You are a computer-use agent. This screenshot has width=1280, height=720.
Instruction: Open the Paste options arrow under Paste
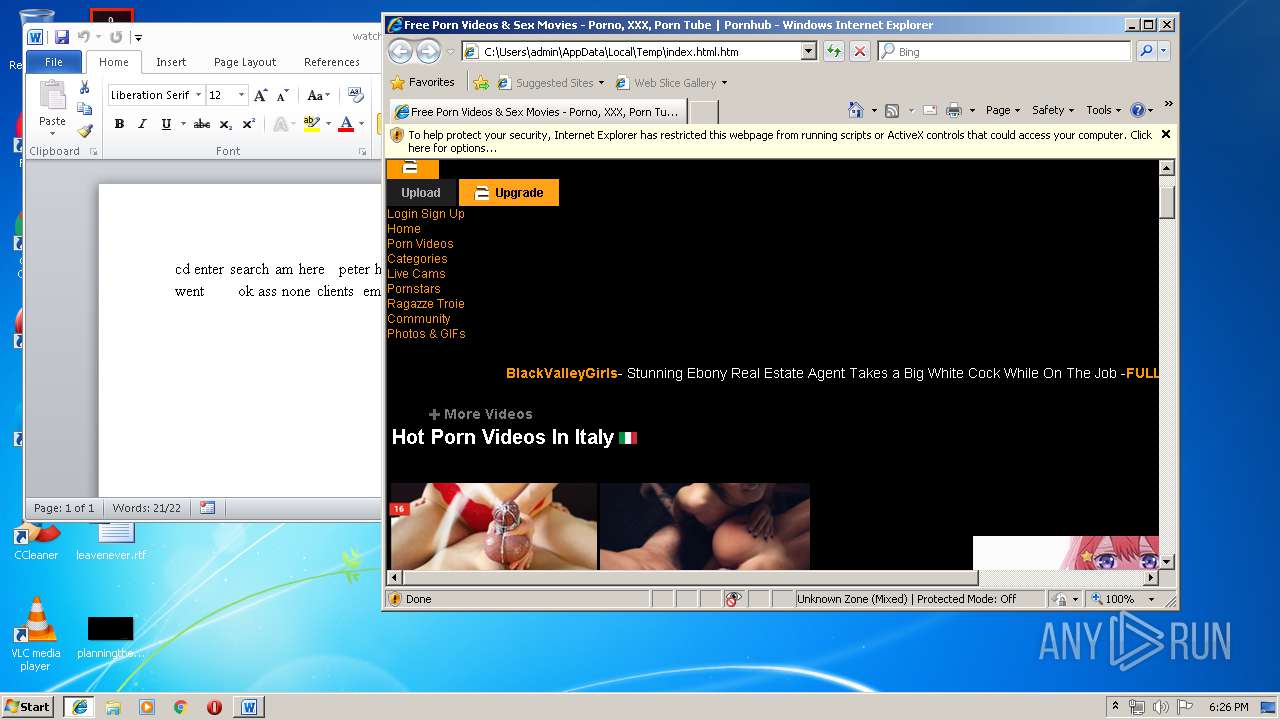pyautogui.click(x=52, y=134)
